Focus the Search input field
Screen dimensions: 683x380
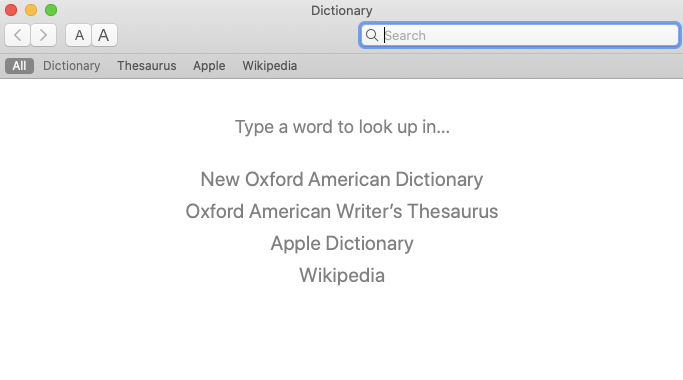[519, 35]
